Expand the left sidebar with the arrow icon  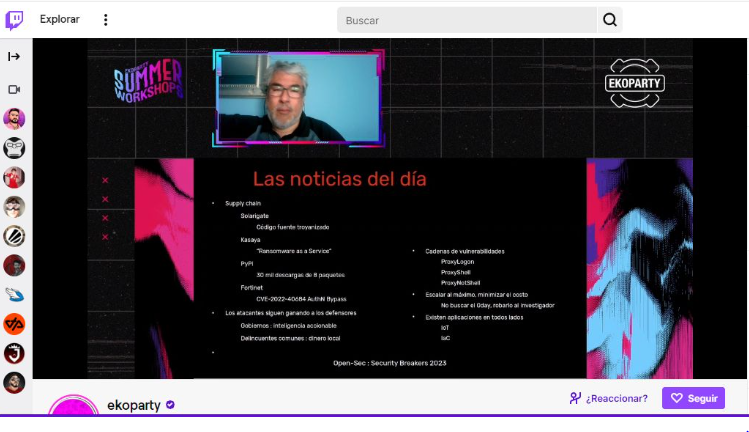tap(14, 57)
